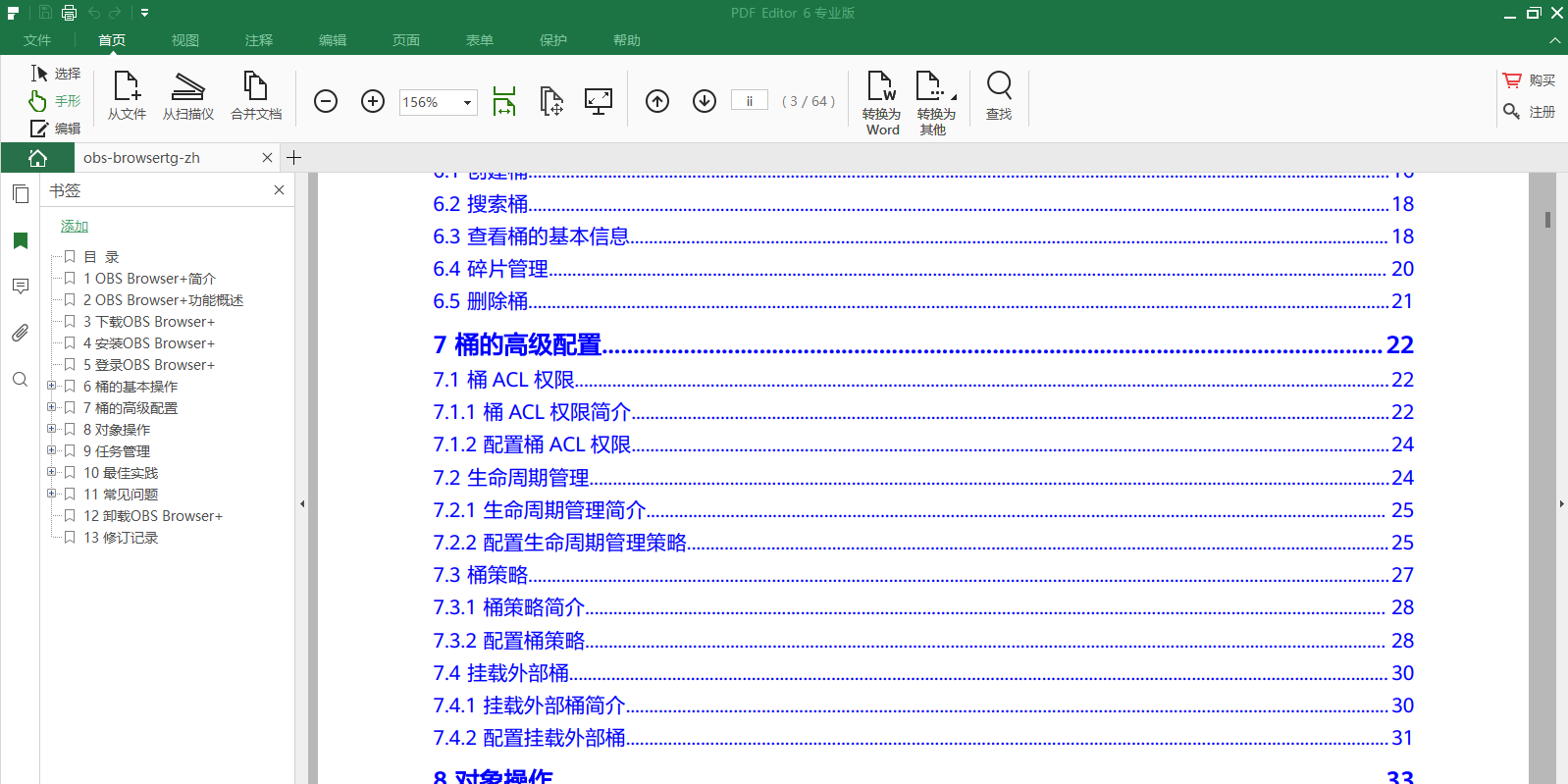The width and height of the screenshot is (1568, 784).
Task: Select bookmark 1 OBS Browser+简介
Action: pyautogui.click(x=149, y=279)
